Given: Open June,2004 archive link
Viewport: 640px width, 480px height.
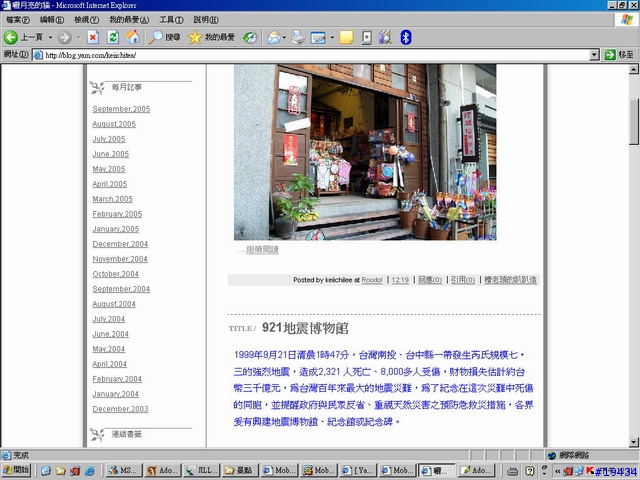Looking at the screenshot, I should click(x=110, y=334).
